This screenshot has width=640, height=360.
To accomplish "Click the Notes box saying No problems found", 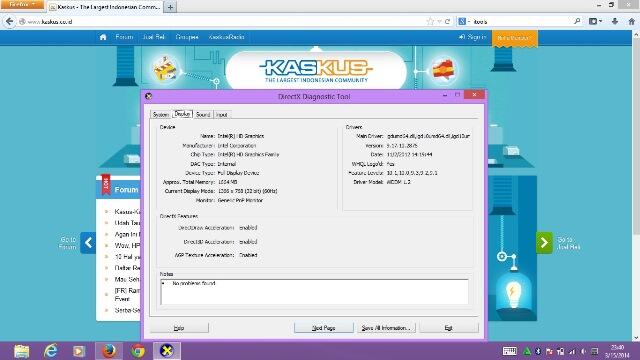I will pos(314,291).
